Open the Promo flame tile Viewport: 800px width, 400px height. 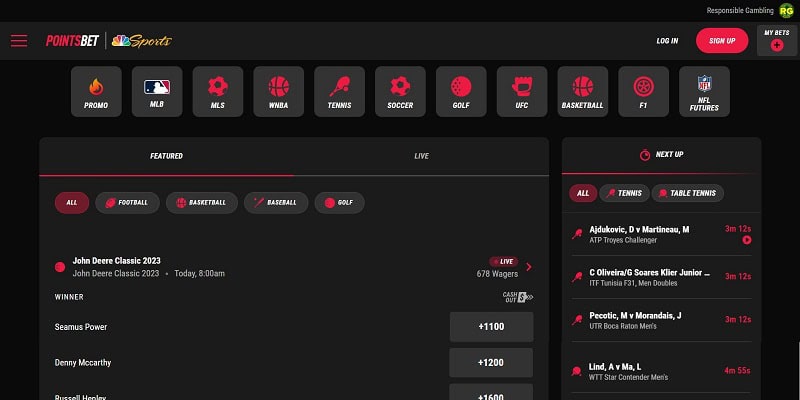[x=96, y=91]
